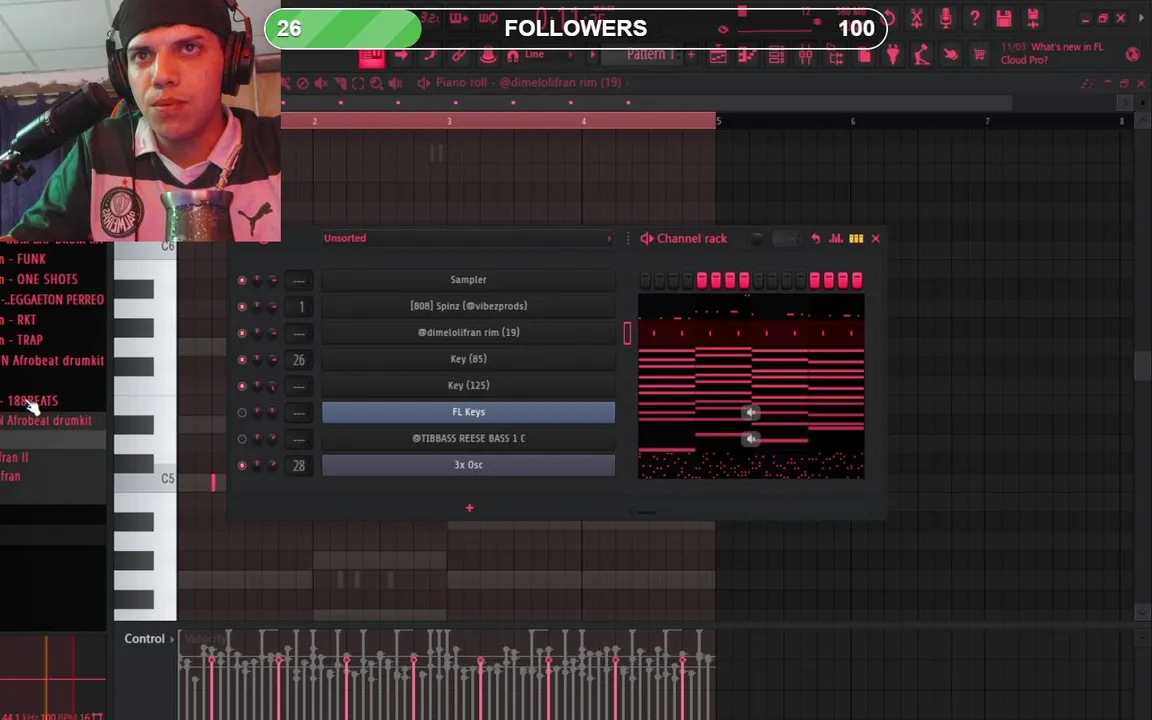Mute the Key (125) channel

click(x=242, y=386)
